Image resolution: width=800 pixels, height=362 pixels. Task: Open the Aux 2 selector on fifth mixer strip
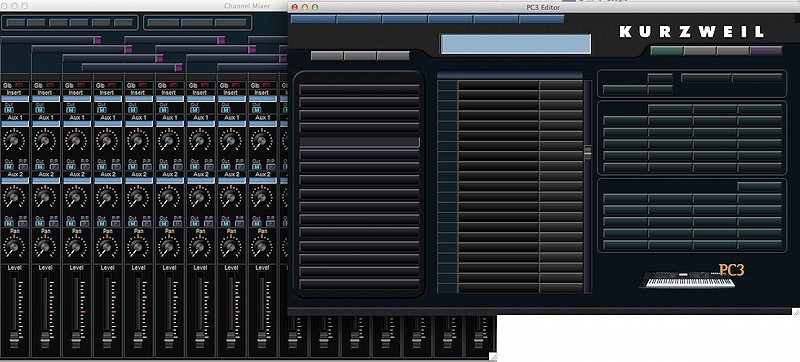point(139,180)
